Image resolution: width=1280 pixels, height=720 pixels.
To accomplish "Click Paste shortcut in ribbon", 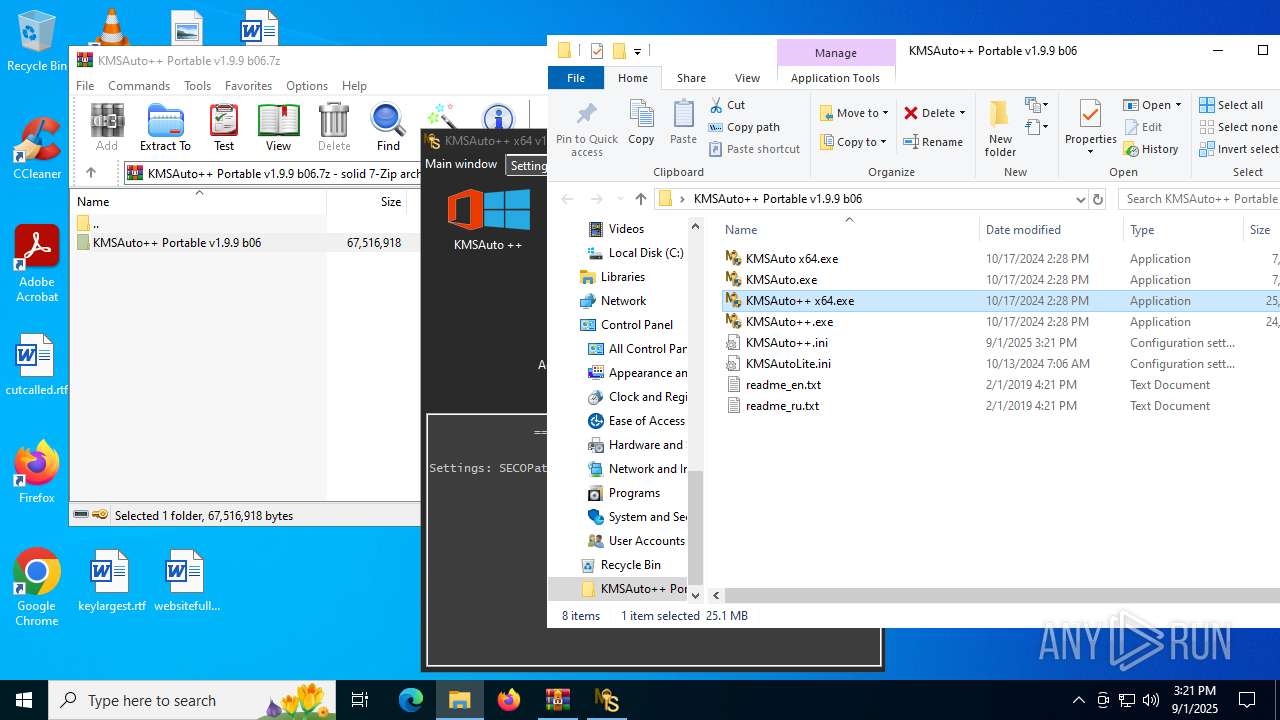I will click(755, 149).
